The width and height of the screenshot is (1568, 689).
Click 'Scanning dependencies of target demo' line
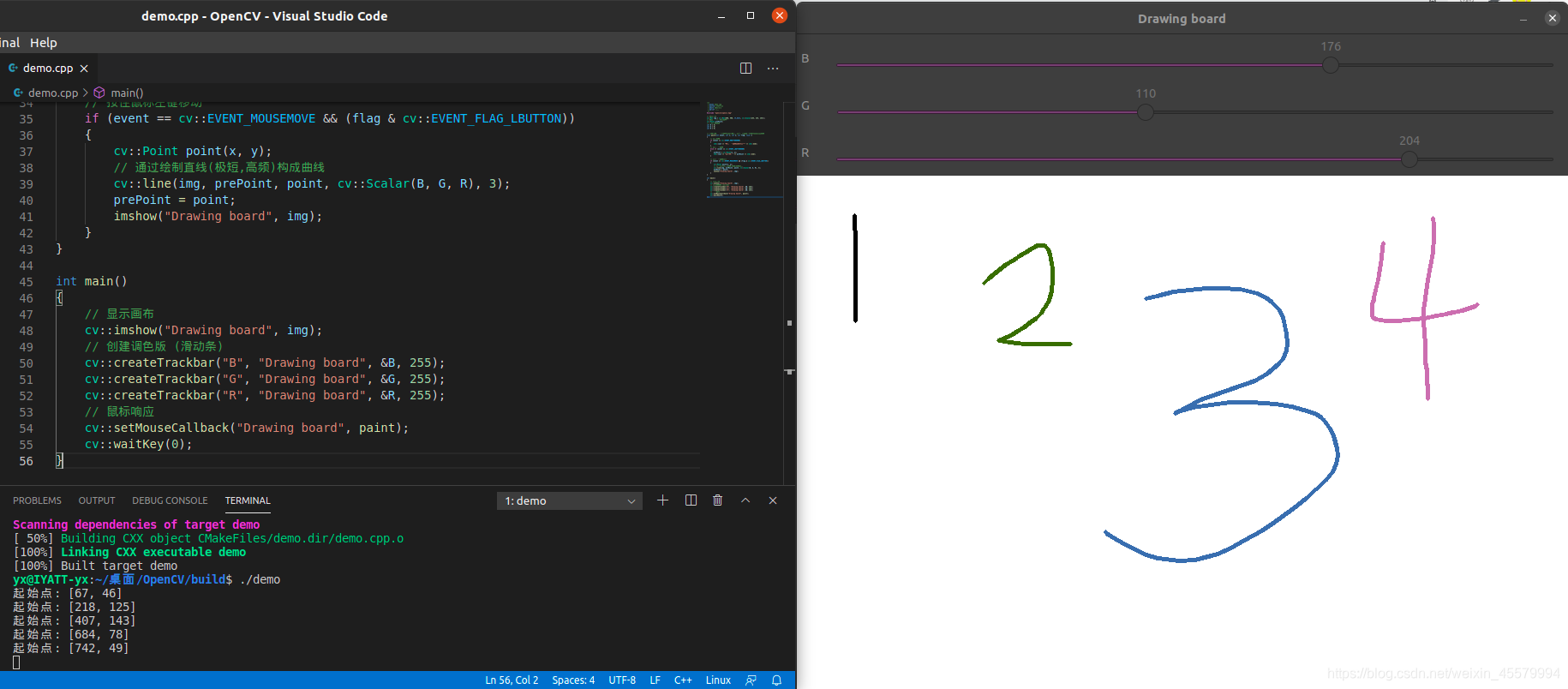click(136, 524)
